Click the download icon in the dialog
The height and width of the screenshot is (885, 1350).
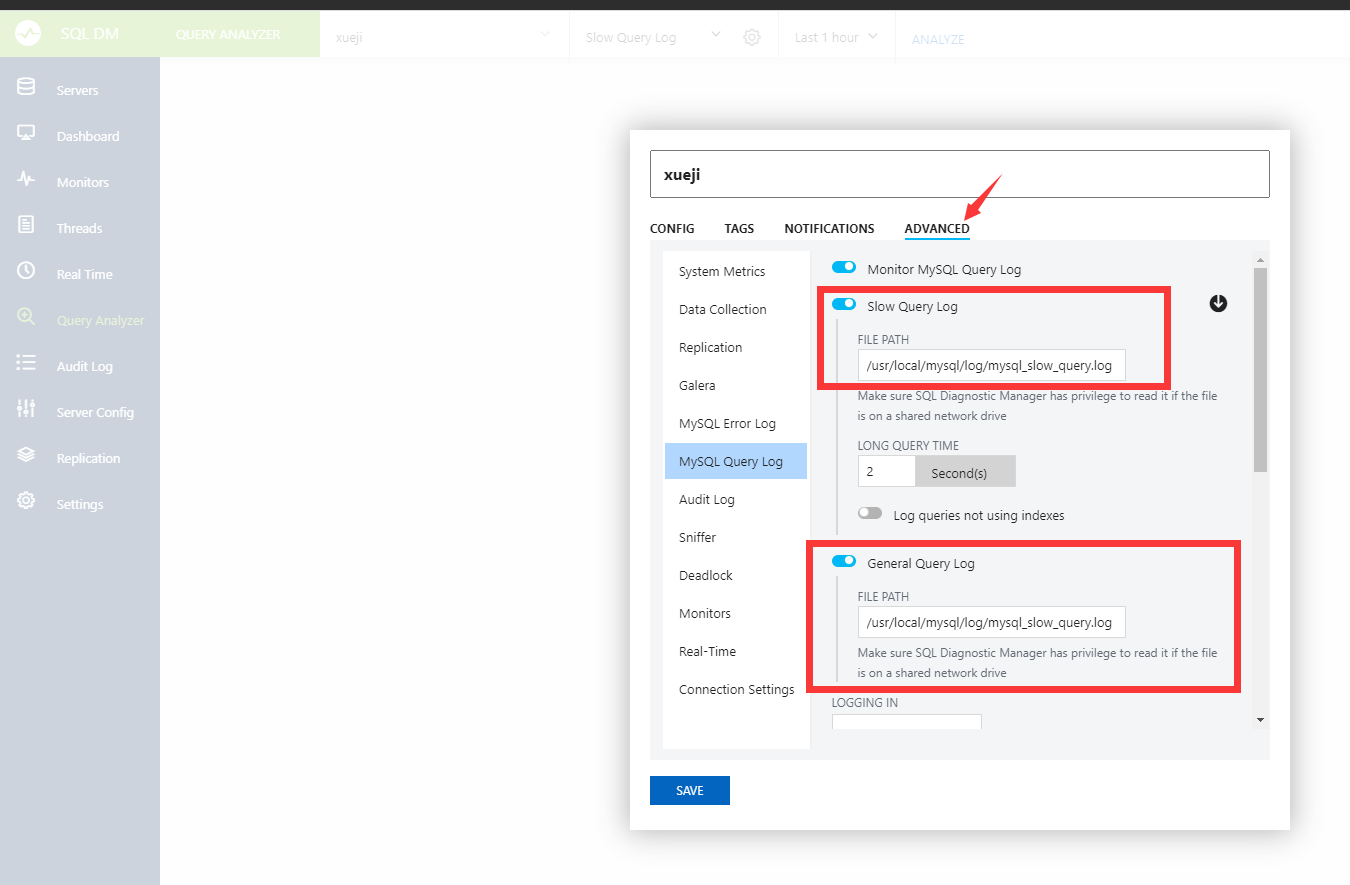pos(1218,303)
